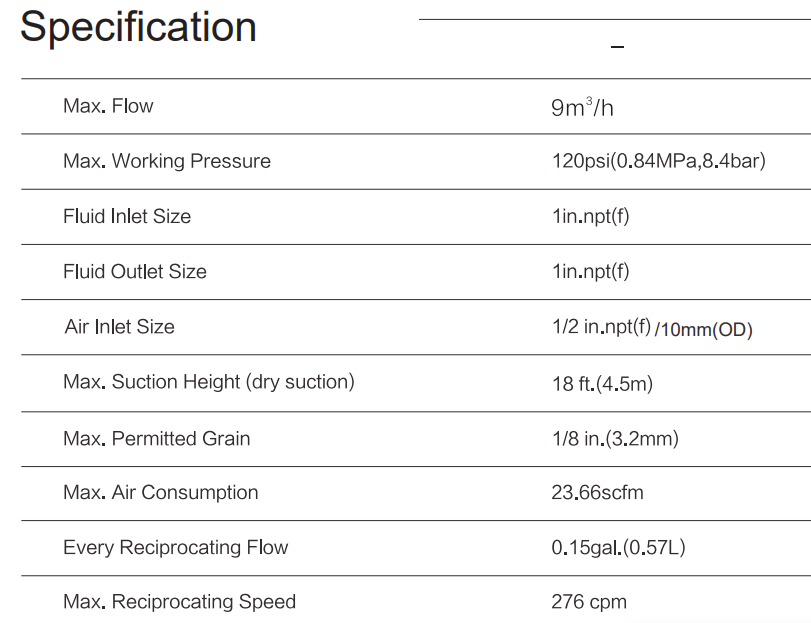This screenshot has height=623, width=811.
Task: Click the Specification heading
Action: coord(138,27)
